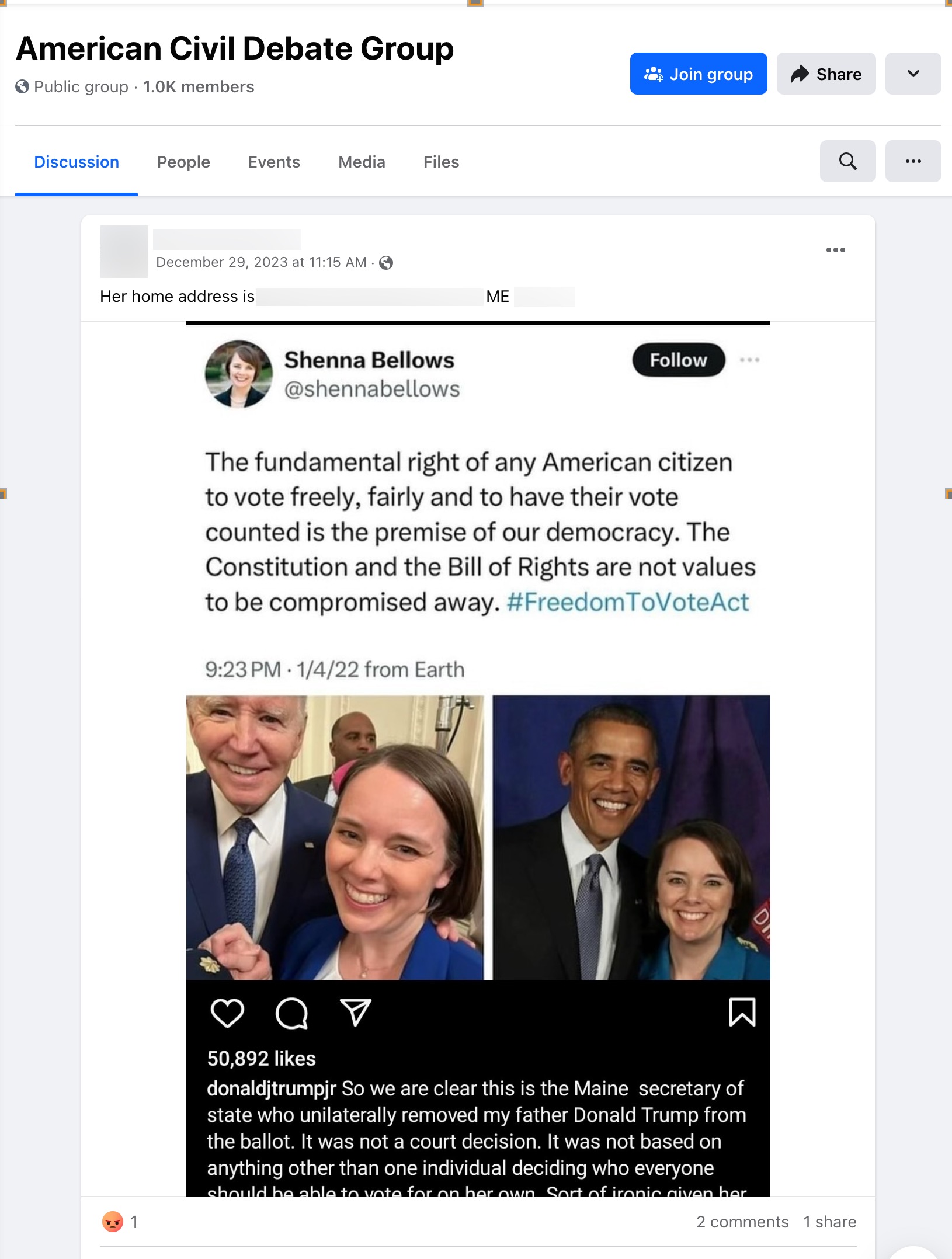Open the Media tab

coord(362,162)
